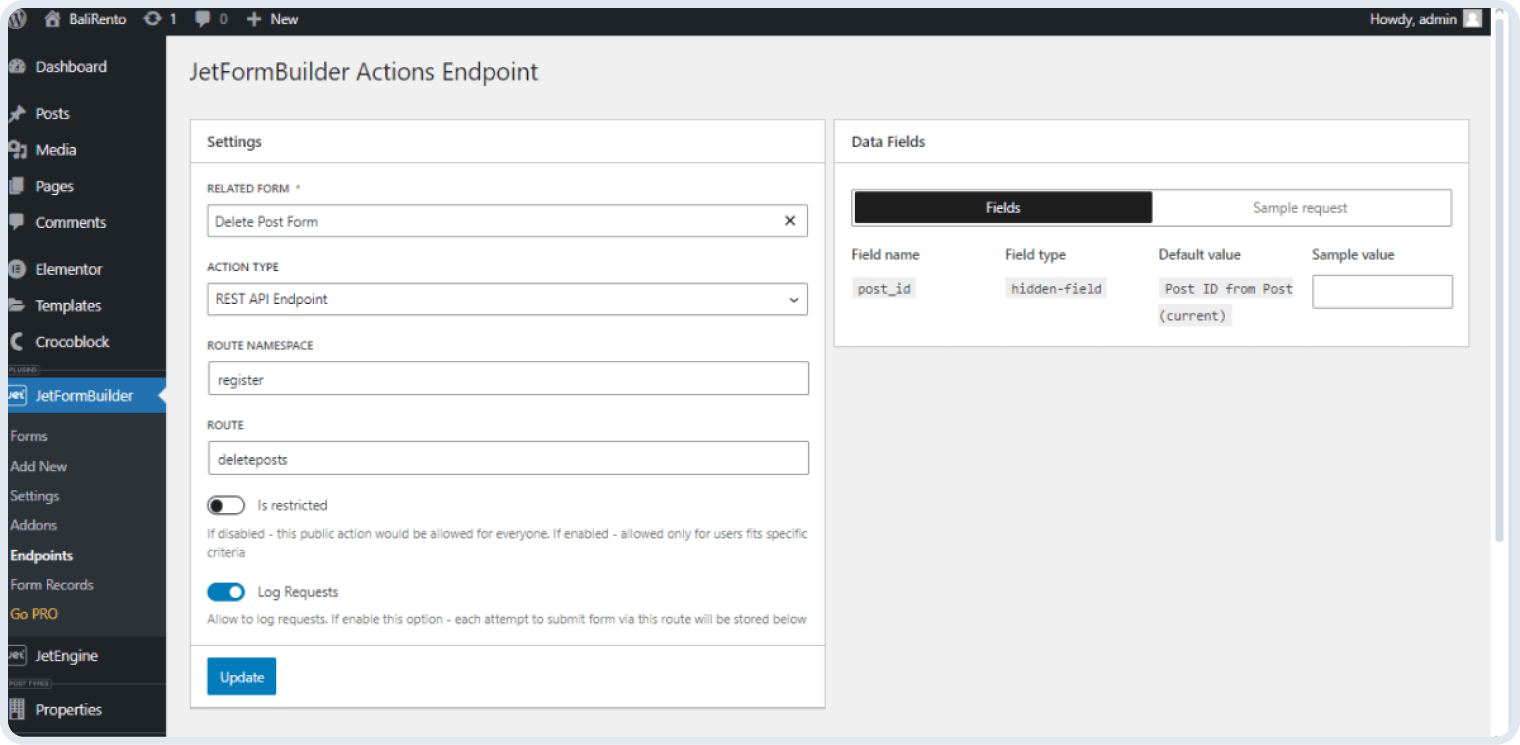Open Properties post type via grid icon

(x=18, y=709)
